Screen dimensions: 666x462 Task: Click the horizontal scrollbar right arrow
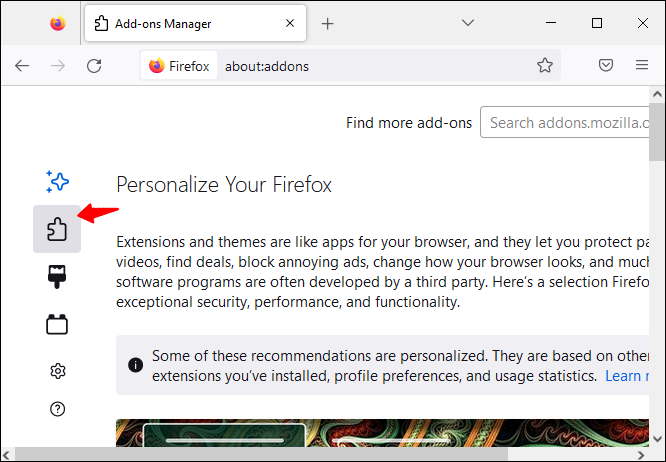tap(641, 455)
